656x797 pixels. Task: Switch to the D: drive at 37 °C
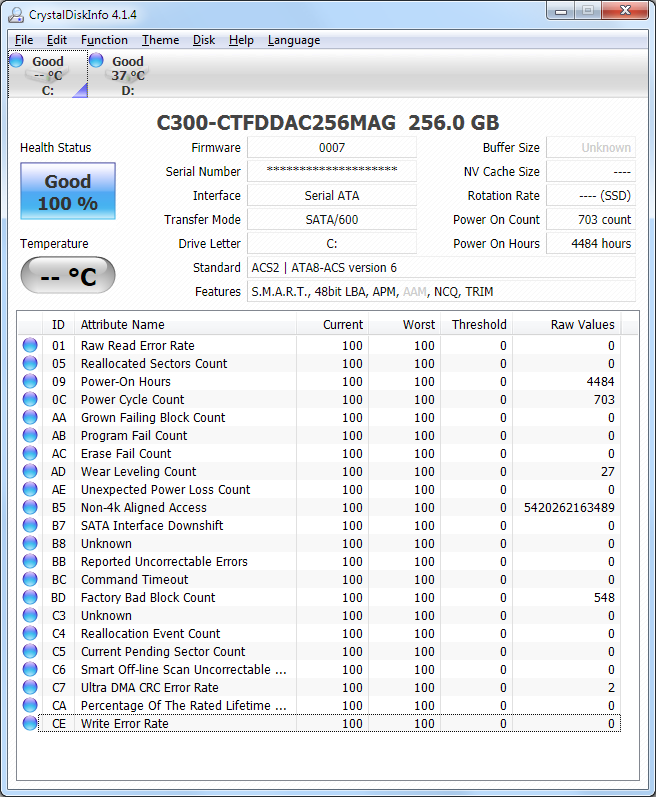click(128, 75)
